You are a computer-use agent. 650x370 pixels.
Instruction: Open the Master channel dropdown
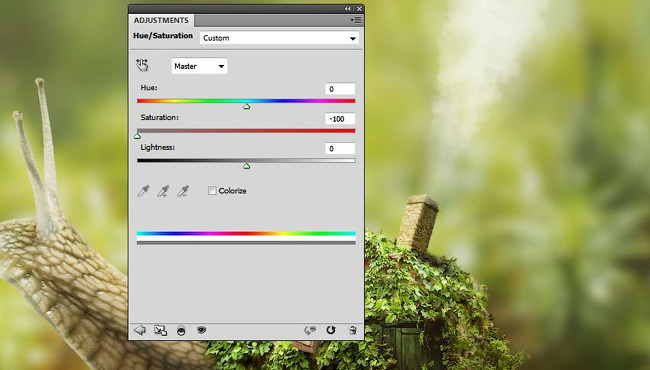[x=199, y=66]
